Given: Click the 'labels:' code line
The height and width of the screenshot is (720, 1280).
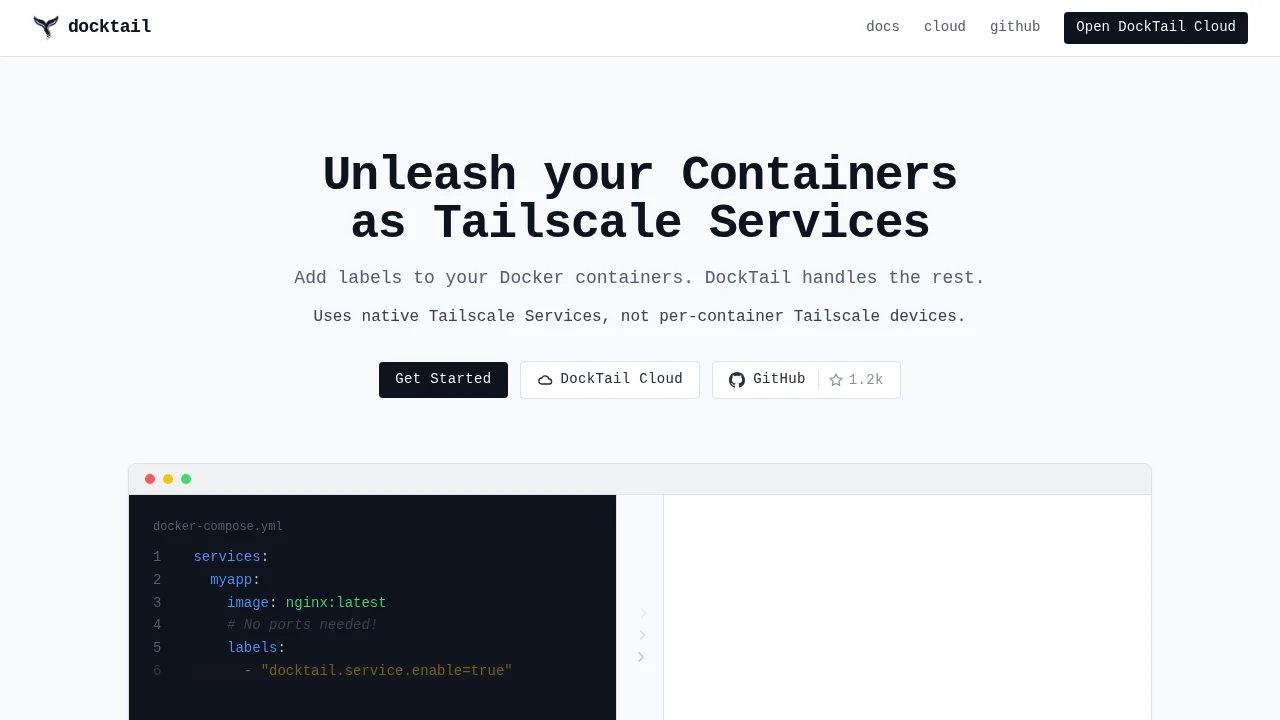Looking at the screenshot, I should (x=256, y=648).
